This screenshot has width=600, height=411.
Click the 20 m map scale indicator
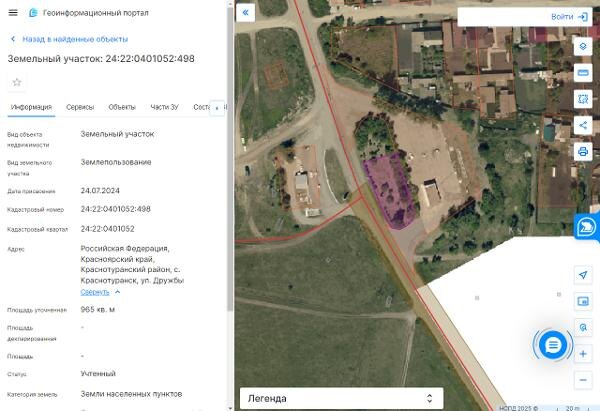pyautogui.click(x=572, y=408)
